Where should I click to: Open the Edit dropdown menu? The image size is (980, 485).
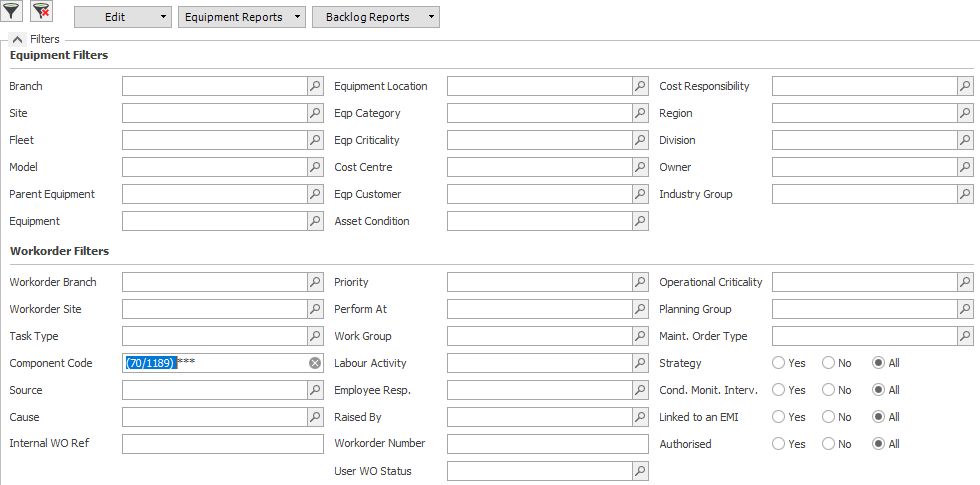tap(122, 17)
